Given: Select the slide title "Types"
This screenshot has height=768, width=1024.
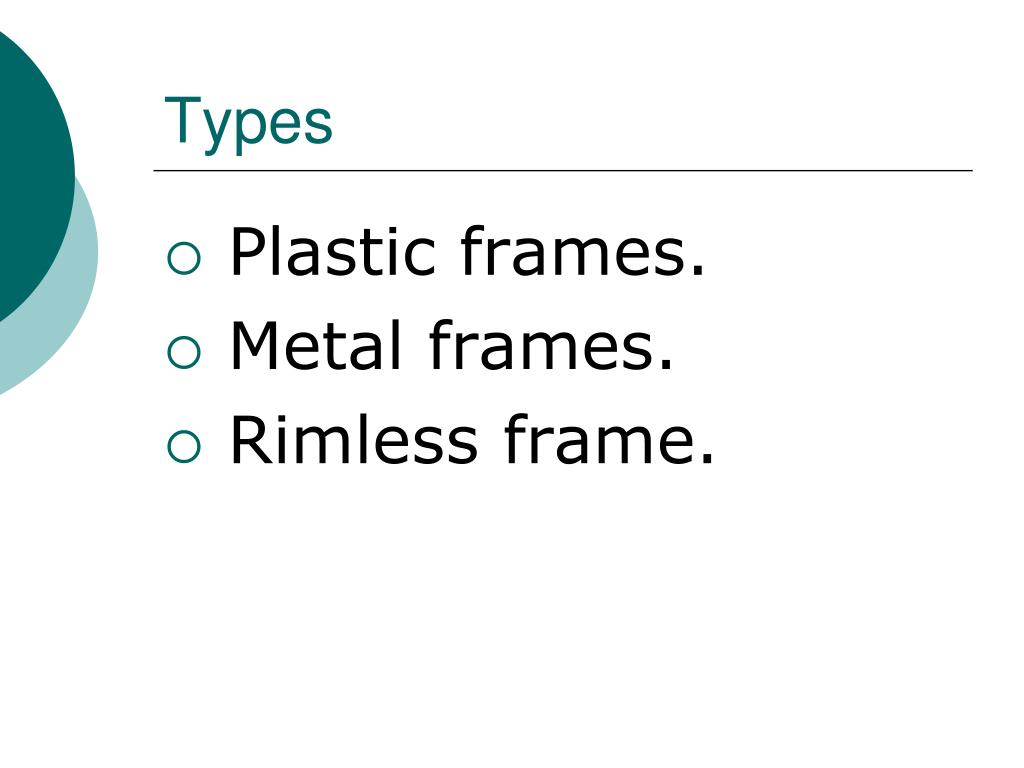Looking at the screenshot, I should click(x=248, y=123).
